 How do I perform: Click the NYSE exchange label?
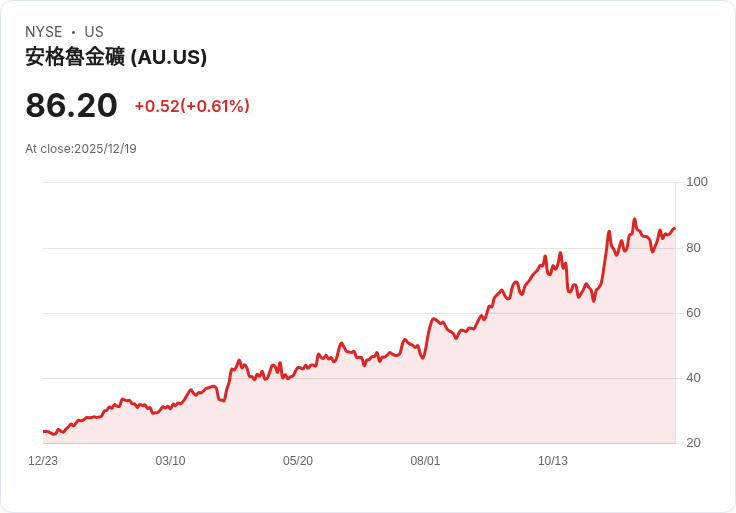tap(44, 32)
